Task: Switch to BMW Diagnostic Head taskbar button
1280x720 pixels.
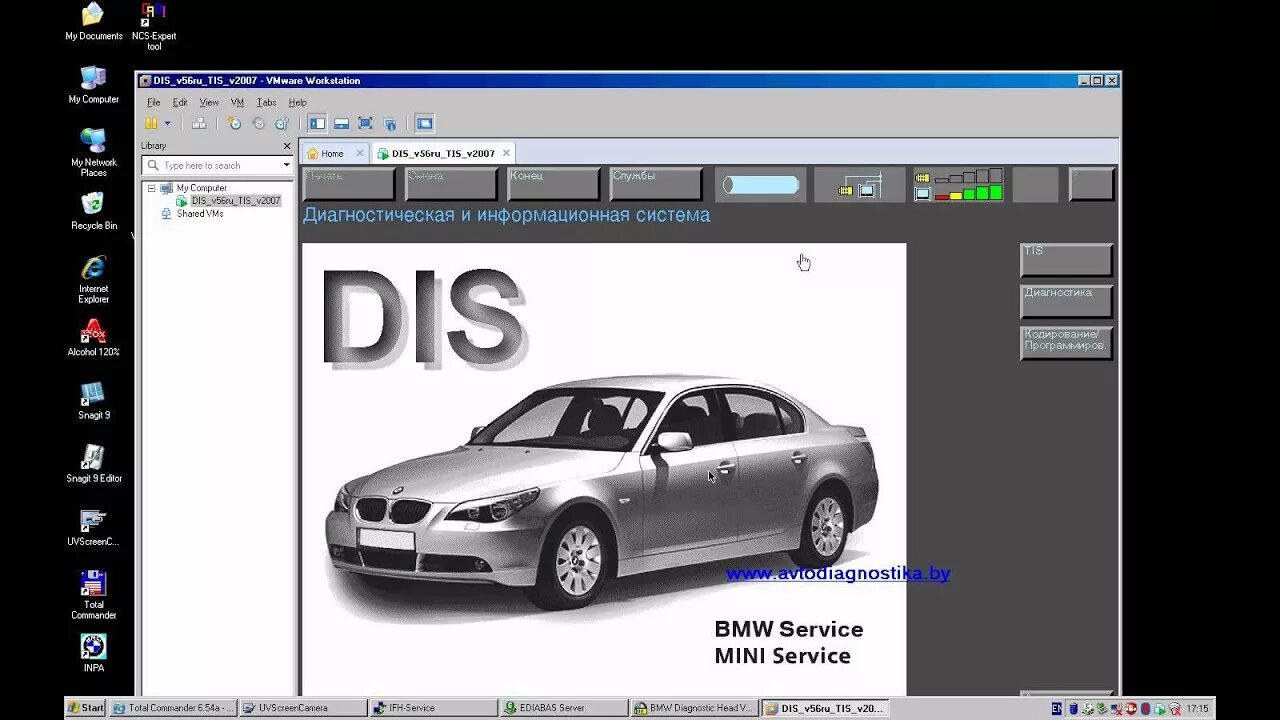Action: [694, 708]
